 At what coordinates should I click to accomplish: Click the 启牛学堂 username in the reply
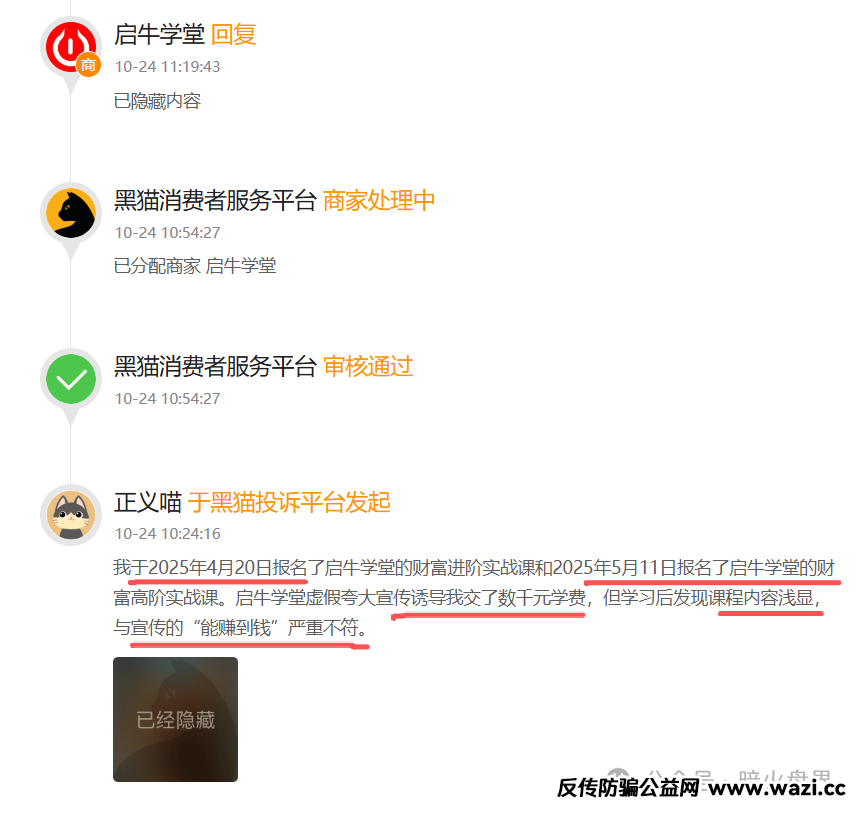pos(159,35)
